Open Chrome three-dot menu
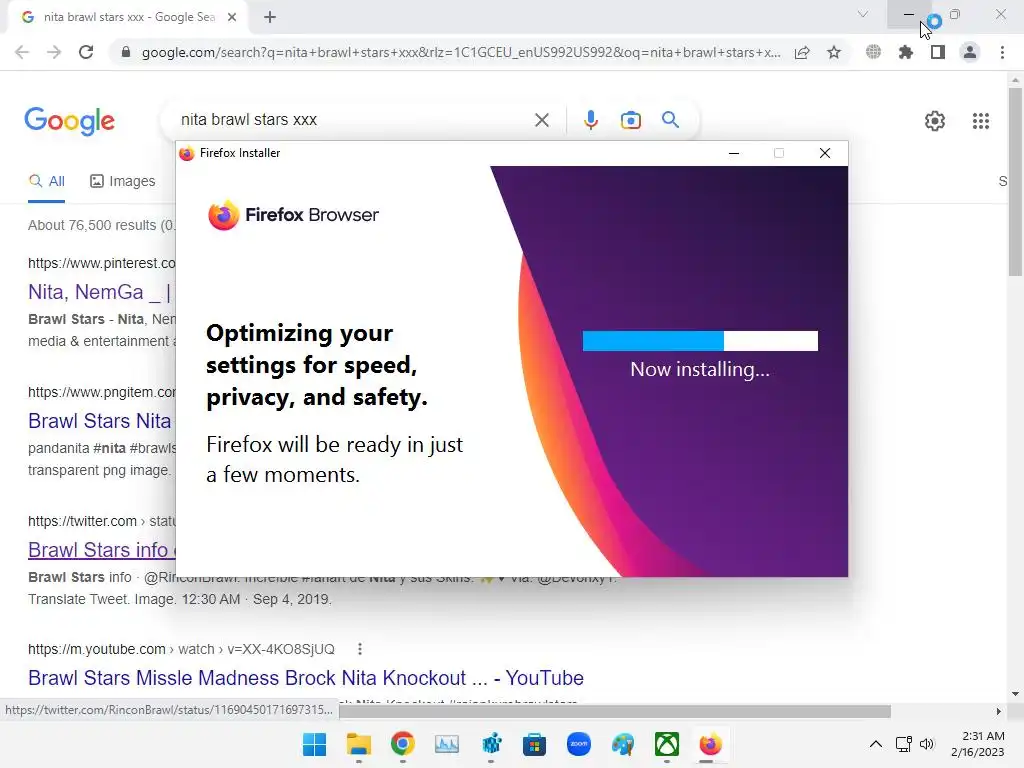 pos(1002,52)
